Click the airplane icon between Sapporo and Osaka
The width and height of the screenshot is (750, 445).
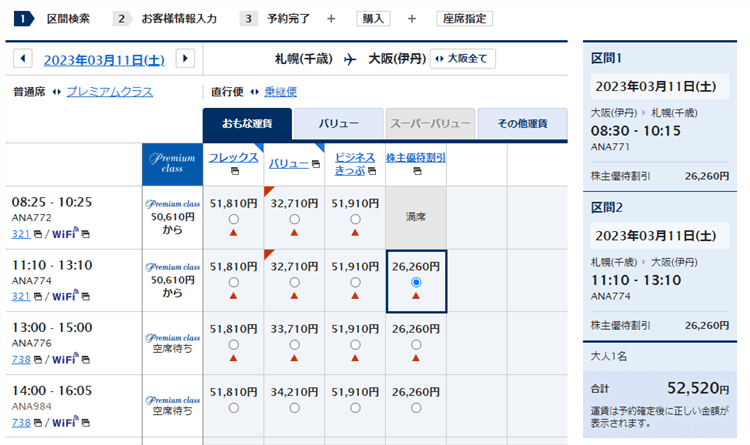pos(349,59)
